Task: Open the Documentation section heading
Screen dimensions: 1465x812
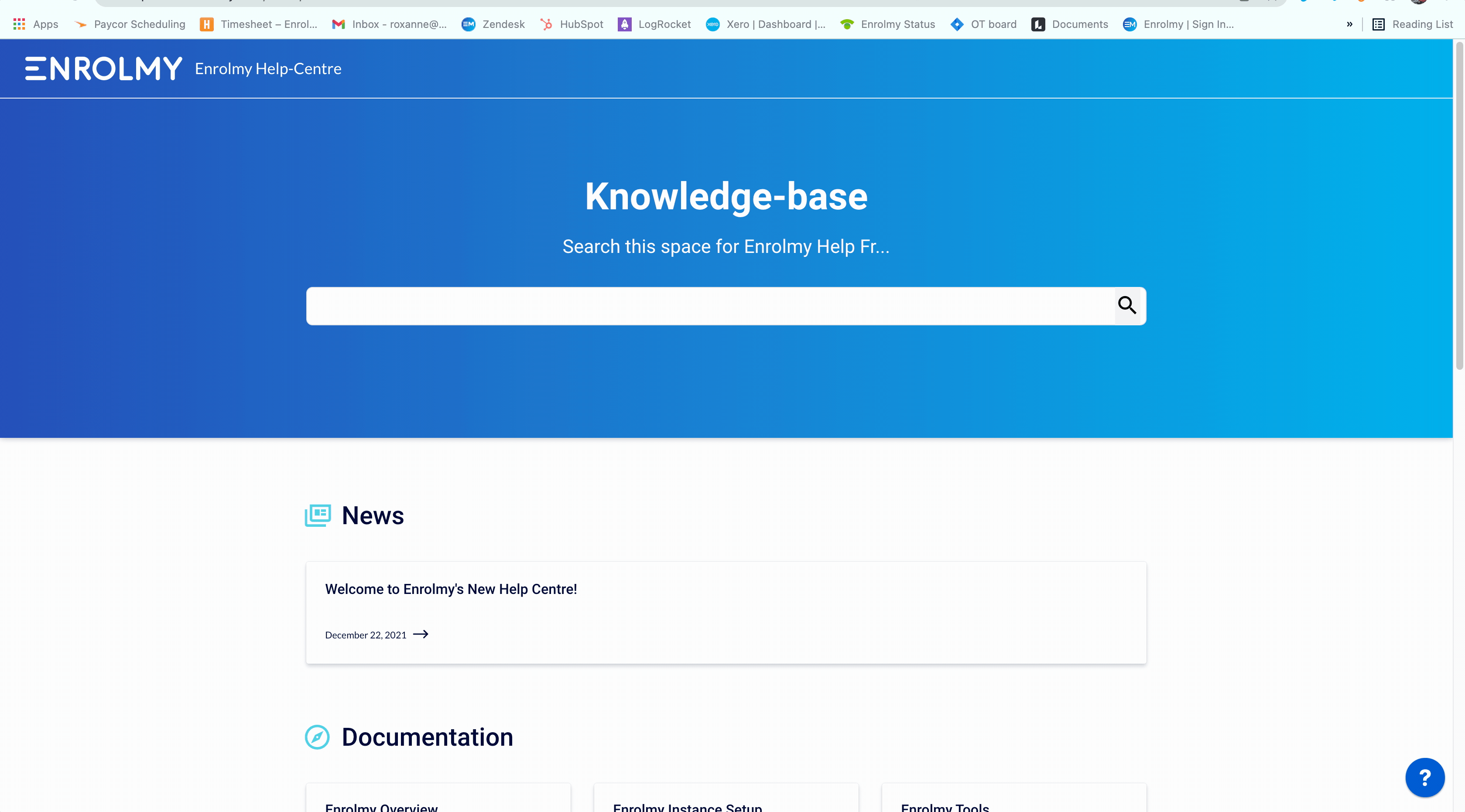Action: coord(427,737)
